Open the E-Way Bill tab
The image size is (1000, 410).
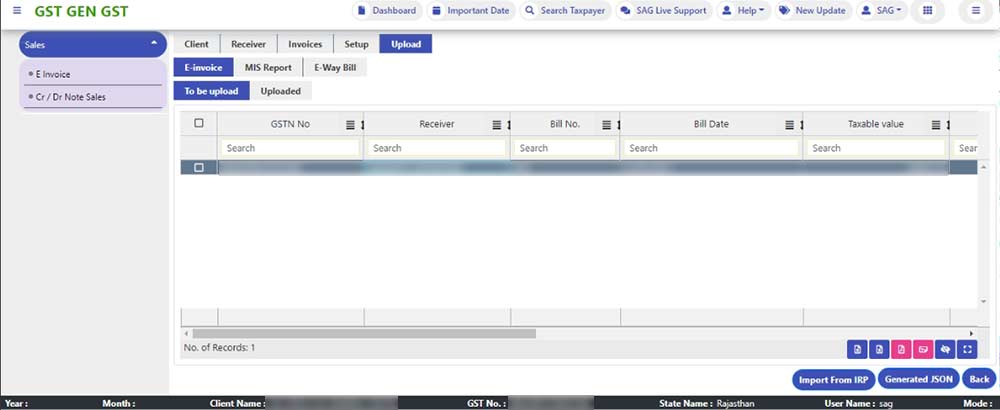(334, 68)
